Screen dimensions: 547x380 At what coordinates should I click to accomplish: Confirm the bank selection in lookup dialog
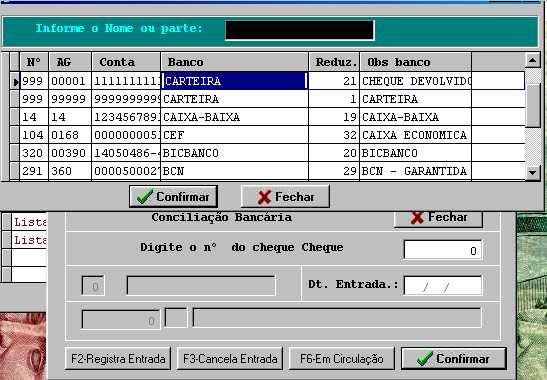click(173, 196)
